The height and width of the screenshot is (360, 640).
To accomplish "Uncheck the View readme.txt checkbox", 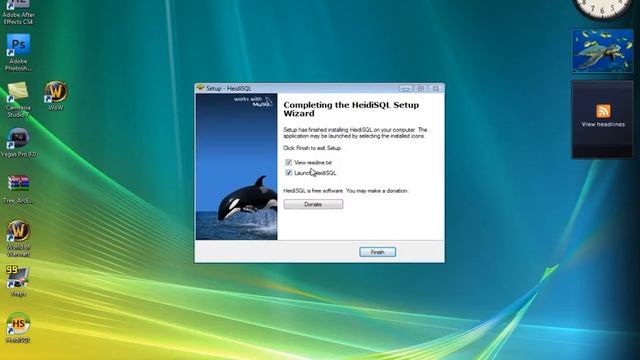I will point(289,162).
